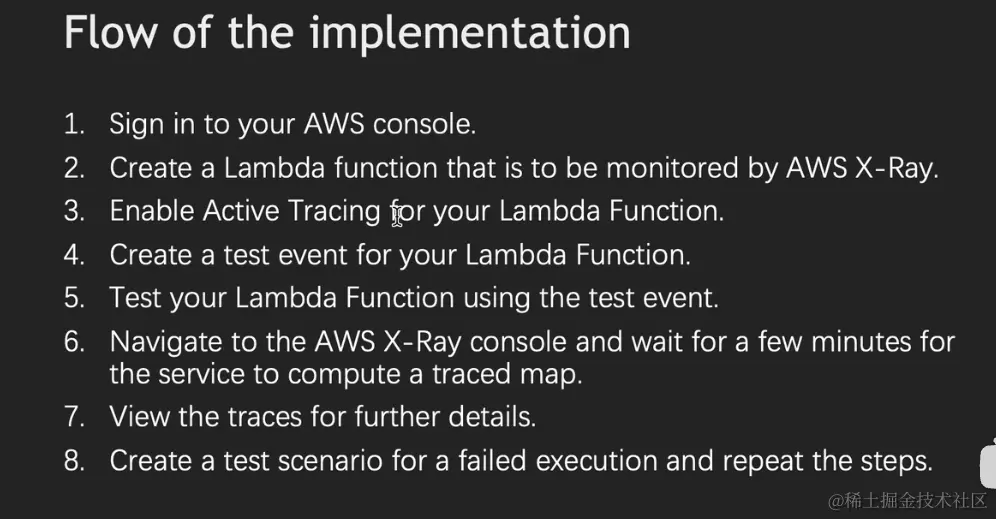Click the list number "1."
The image size is (996, 519).
(75, 124)
